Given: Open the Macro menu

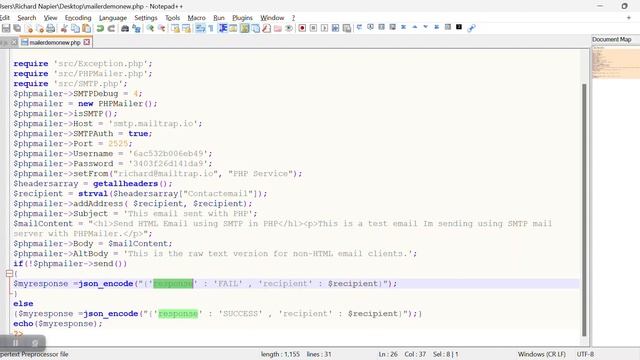Looking at the screenshot, I should [196, 18].
